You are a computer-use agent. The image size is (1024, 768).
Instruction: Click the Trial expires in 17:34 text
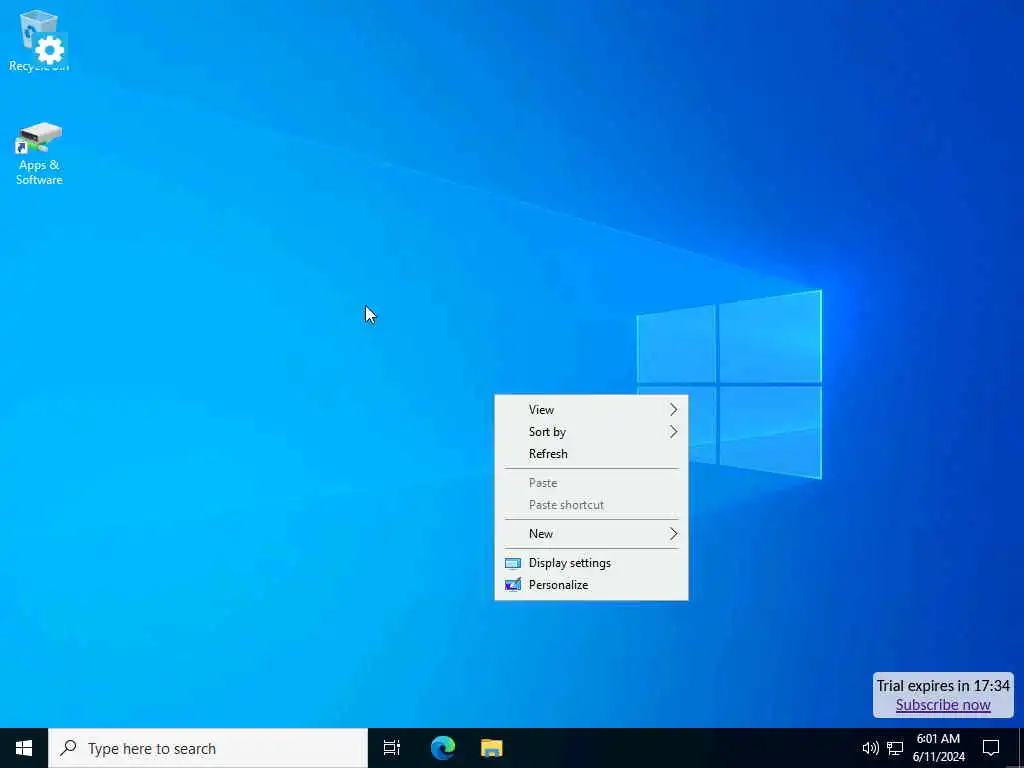coord(943,686)
